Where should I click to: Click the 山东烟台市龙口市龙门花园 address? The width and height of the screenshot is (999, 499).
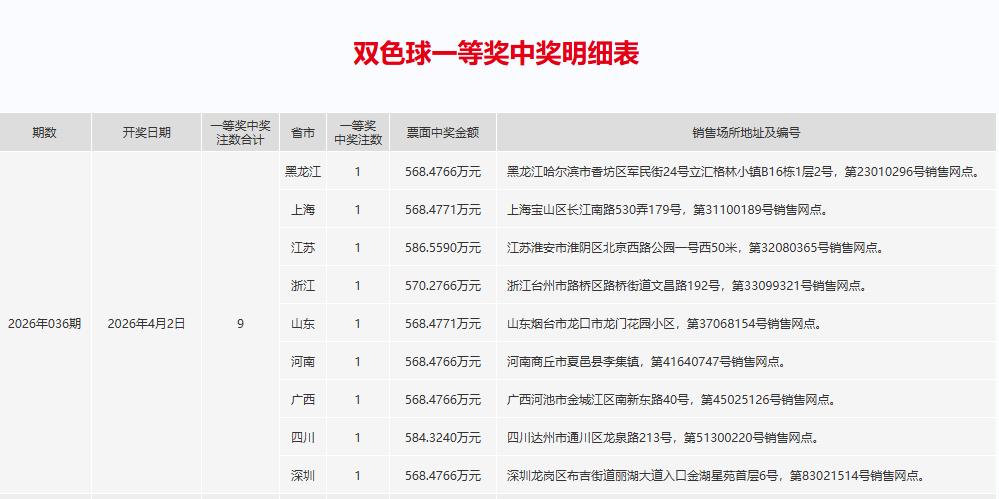click(663, 324)
